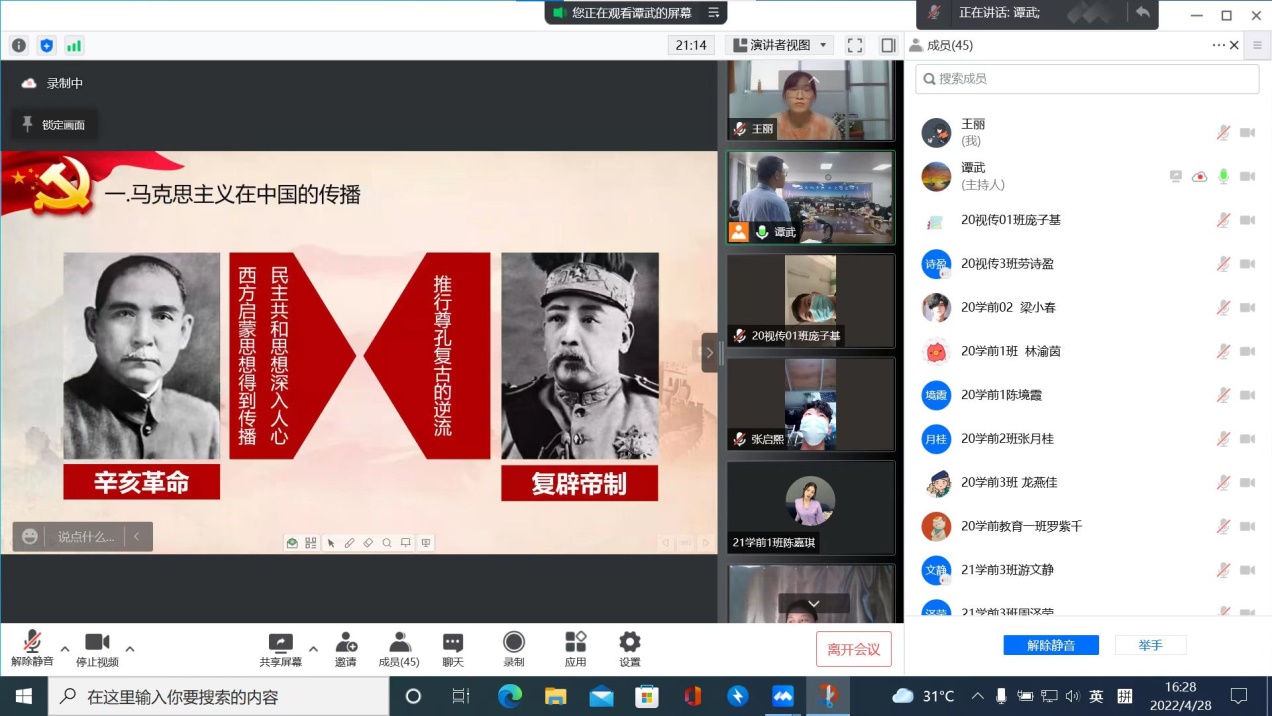This screenshot has width=1272, height=716.
Task: Click the Raise Hand (举手) button
Action: (x=1150, y=645)
